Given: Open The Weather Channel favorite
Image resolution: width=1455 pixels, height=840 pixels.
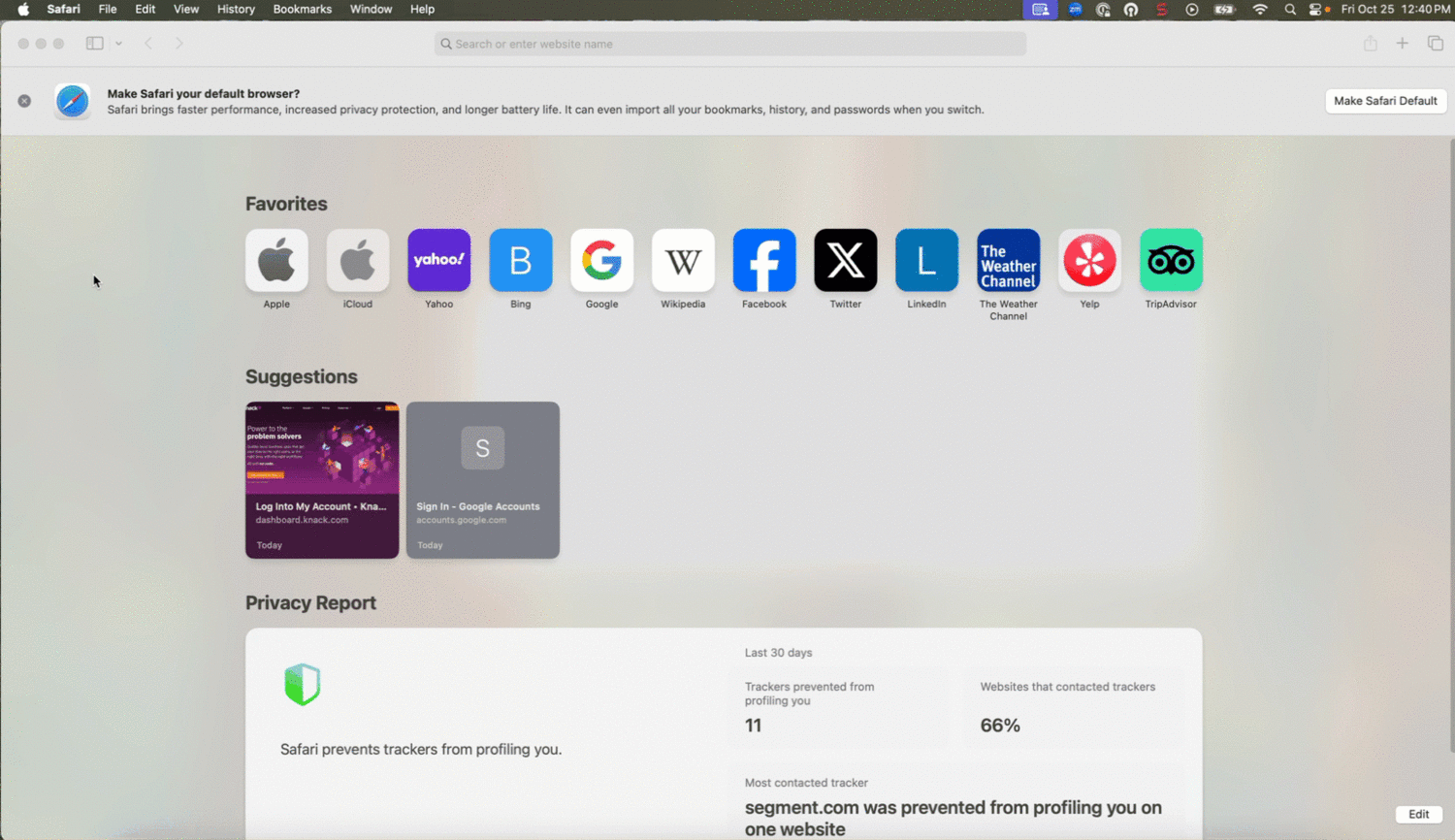Looking at the screenshot, I should pyautogui.click(x=1008, y=260).
